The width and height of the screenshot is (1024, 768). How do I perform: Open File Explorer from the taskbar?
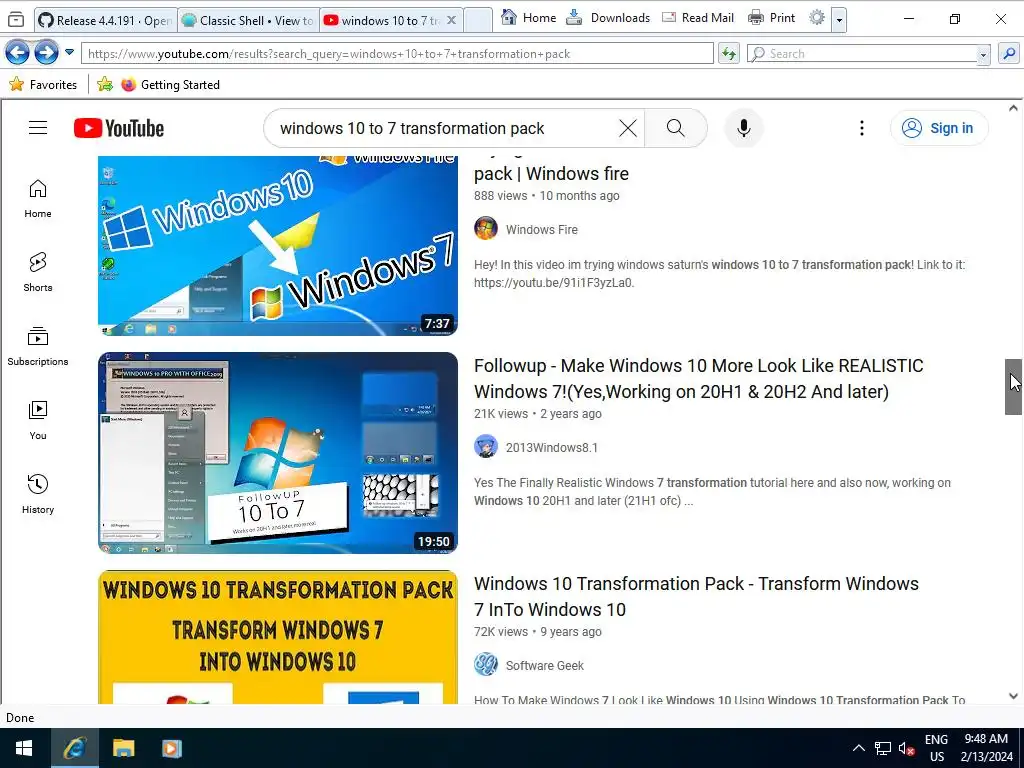coord(123,748)
